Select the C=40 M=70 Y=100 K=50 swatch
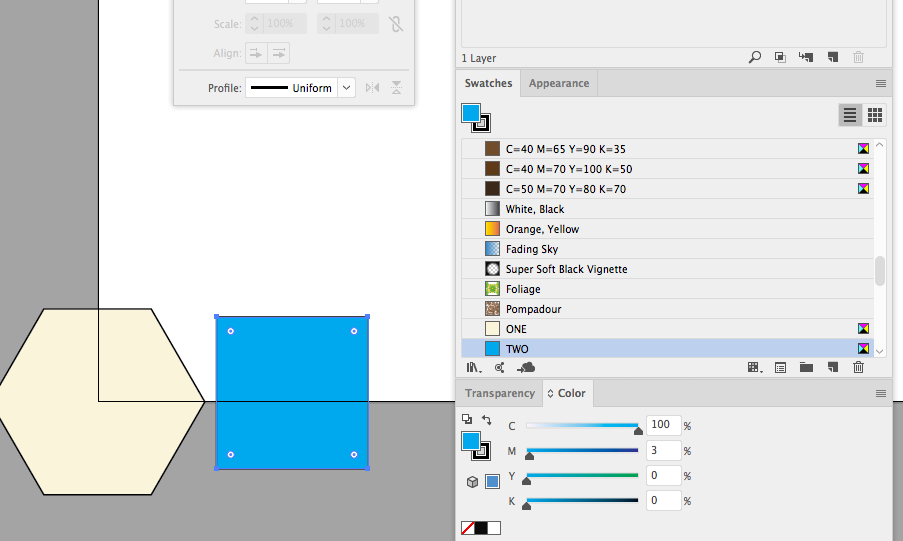903x541 pixels. coord(668,169)
